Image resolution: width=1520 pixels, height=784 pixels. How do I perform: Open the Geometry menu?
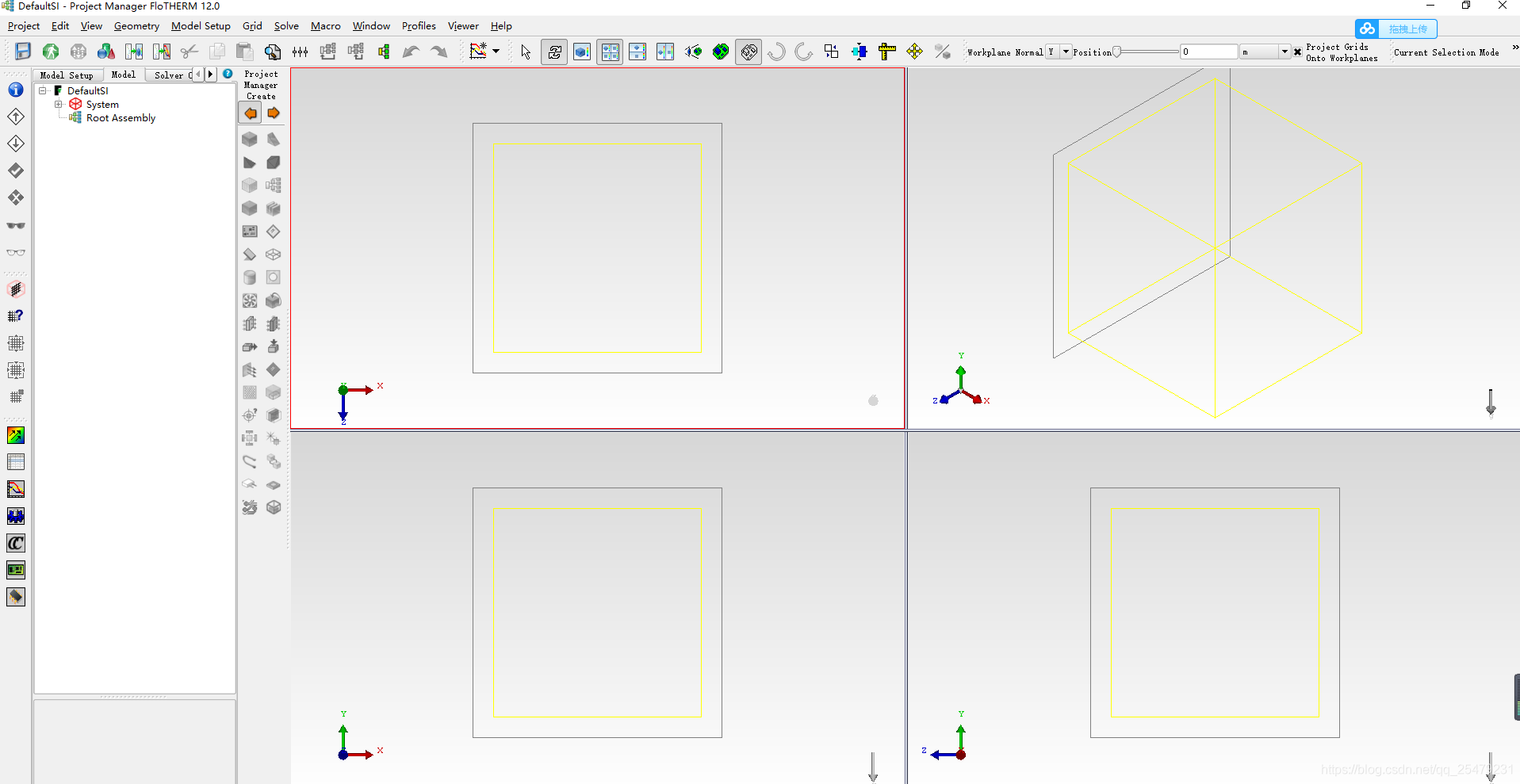click(136, 26)
